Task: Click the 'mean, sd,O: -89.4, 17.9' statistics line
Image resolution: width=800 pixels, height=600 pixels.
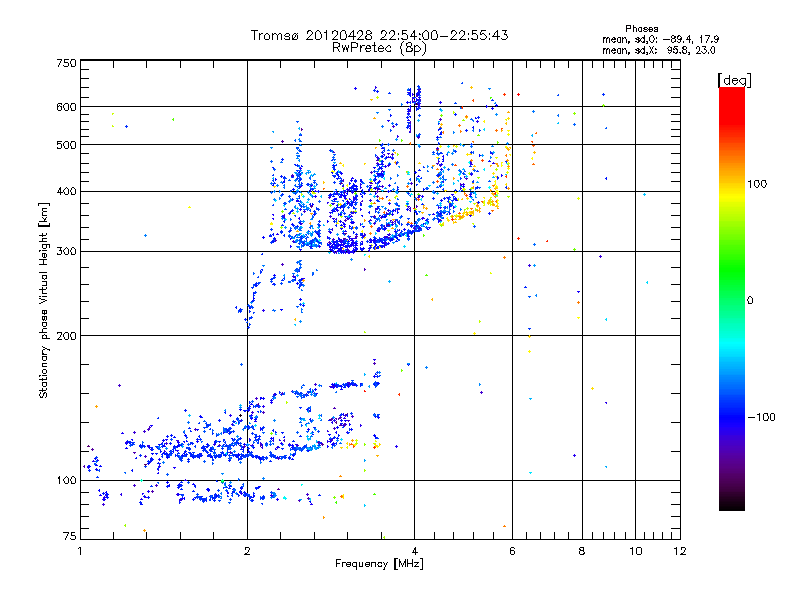Action: (x=661, y=39)
